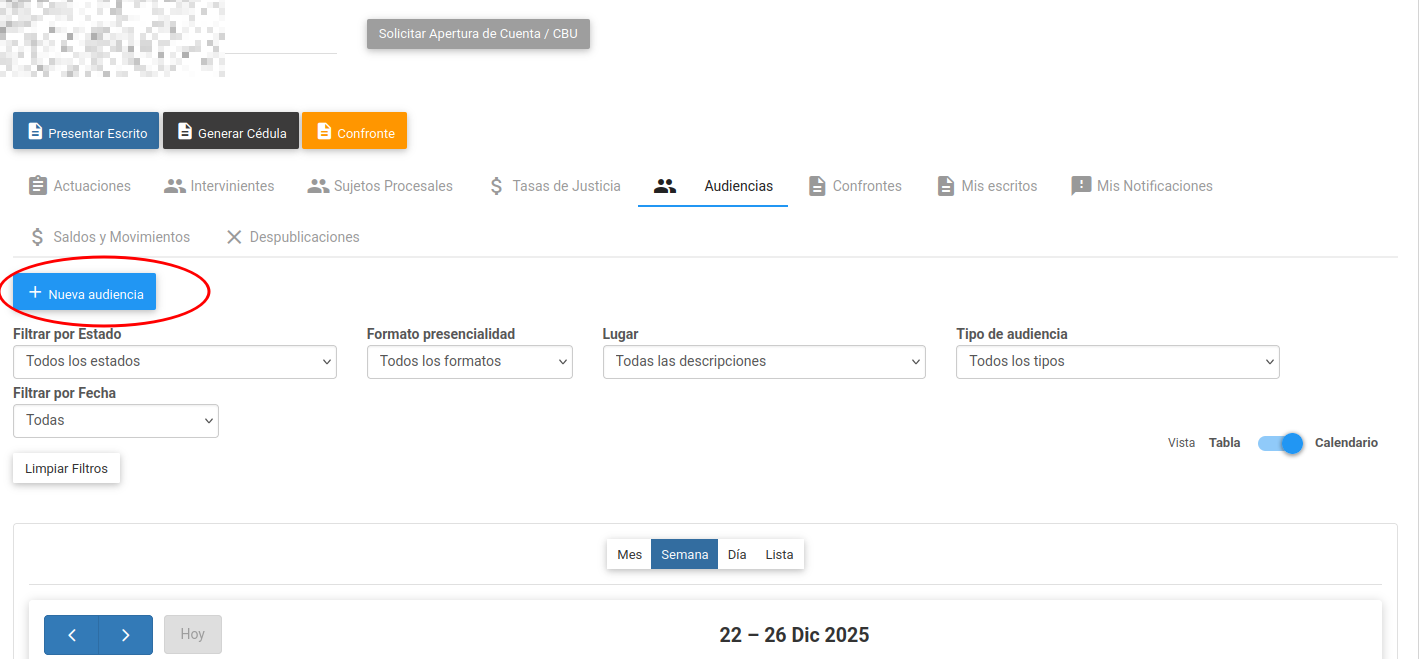Click the group icon beside Sujetos Procesales
The height and width of the screenshot is (659, 1419).
318,186
